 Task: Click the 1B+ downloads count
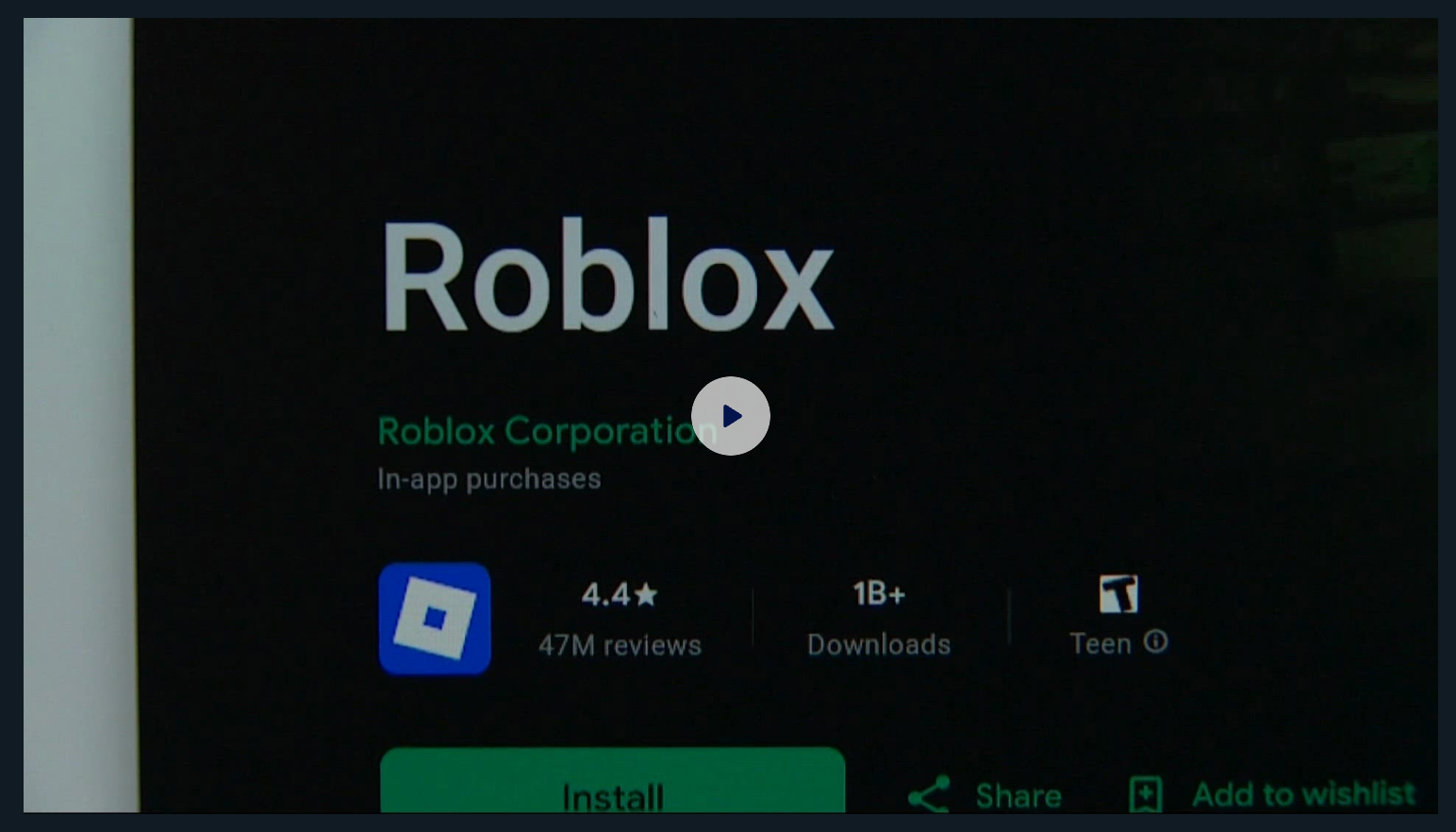[x=879, y=593]
